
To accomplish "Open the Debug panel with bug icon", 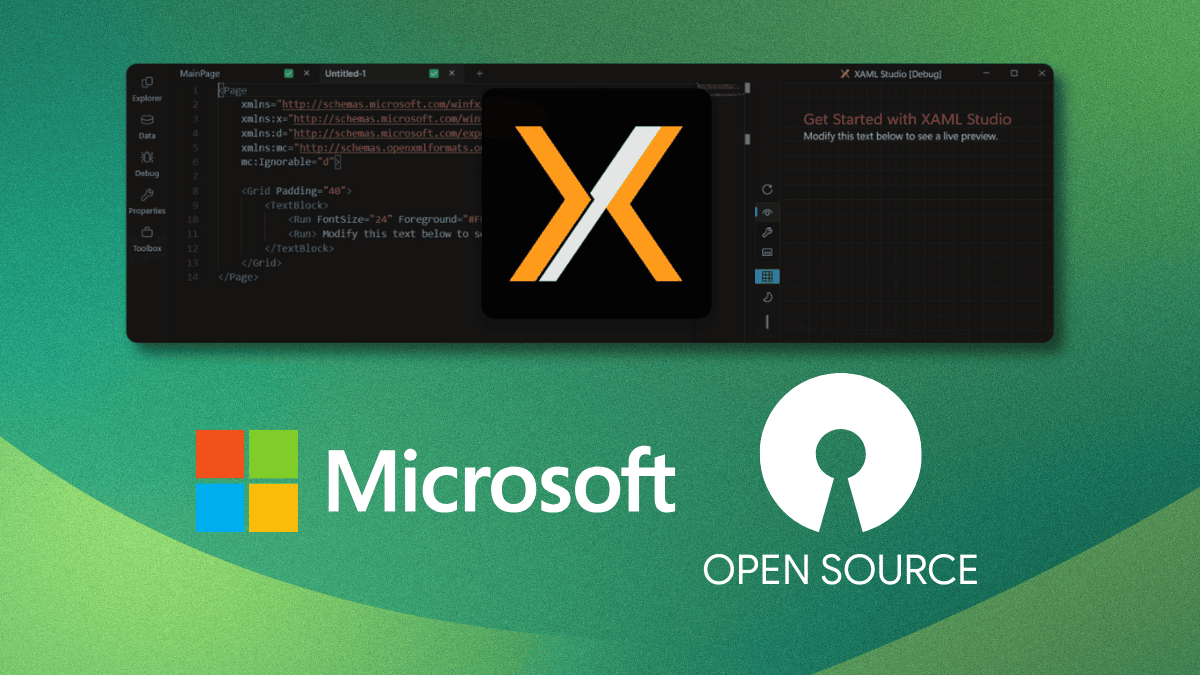I will (x=147, y=163).
